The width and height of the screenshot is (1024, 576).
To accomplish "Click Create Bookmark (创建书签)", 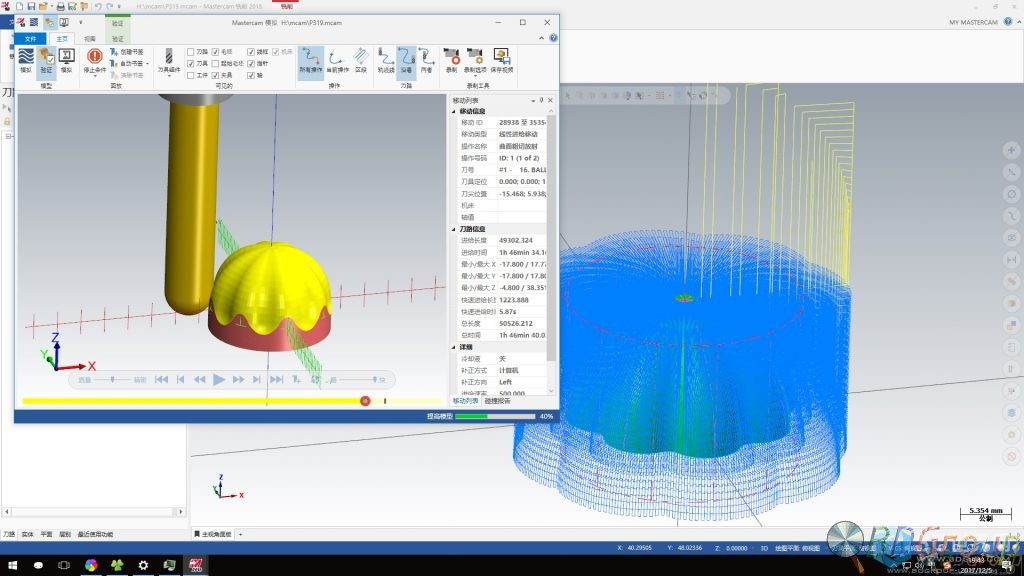I will point(127,52).
